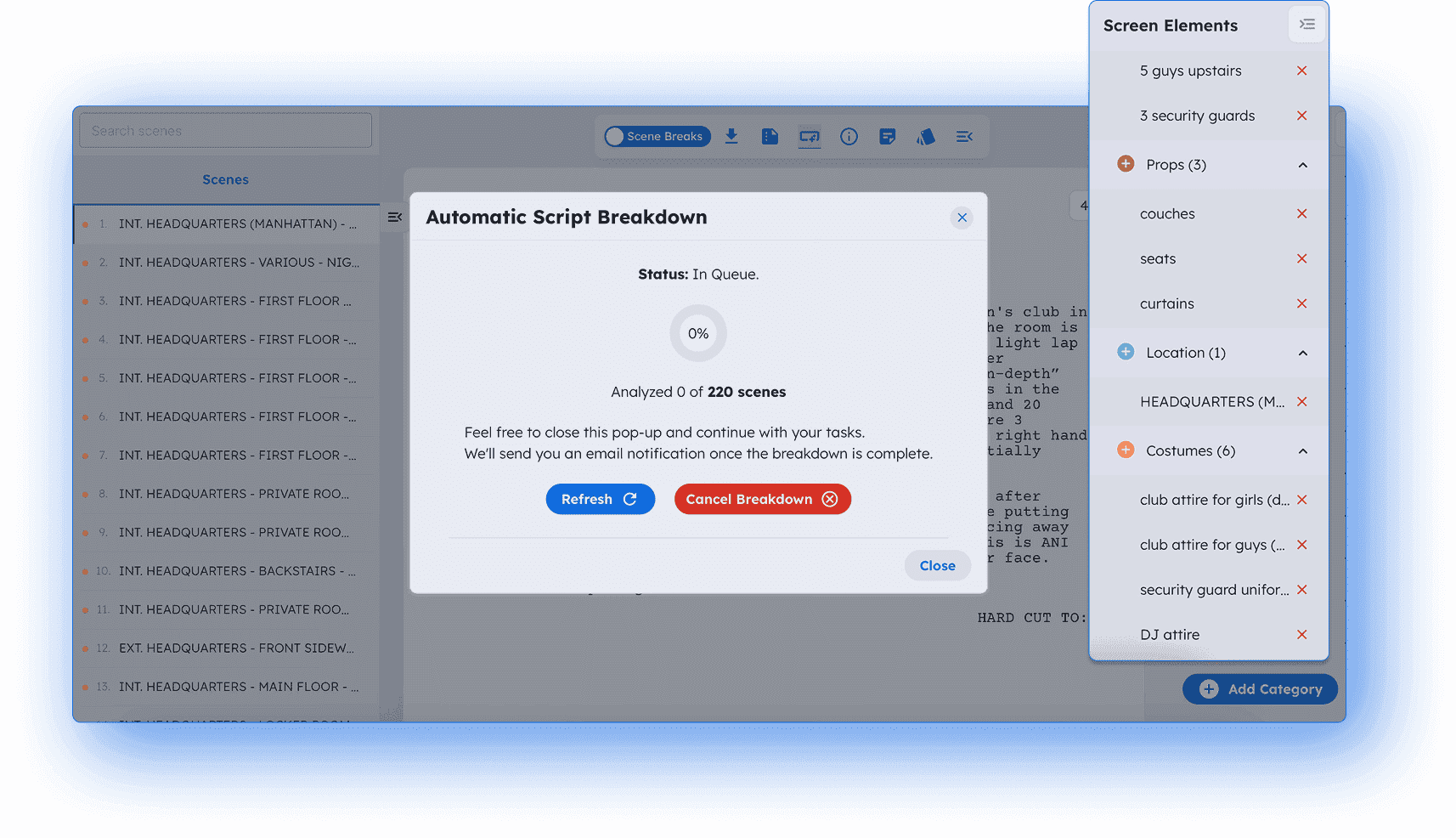Image resolution: width=1456 pixels, height=838 pixels.
Task: Remove the 'couches' prop with its red X
Action: pos(1301,213)
